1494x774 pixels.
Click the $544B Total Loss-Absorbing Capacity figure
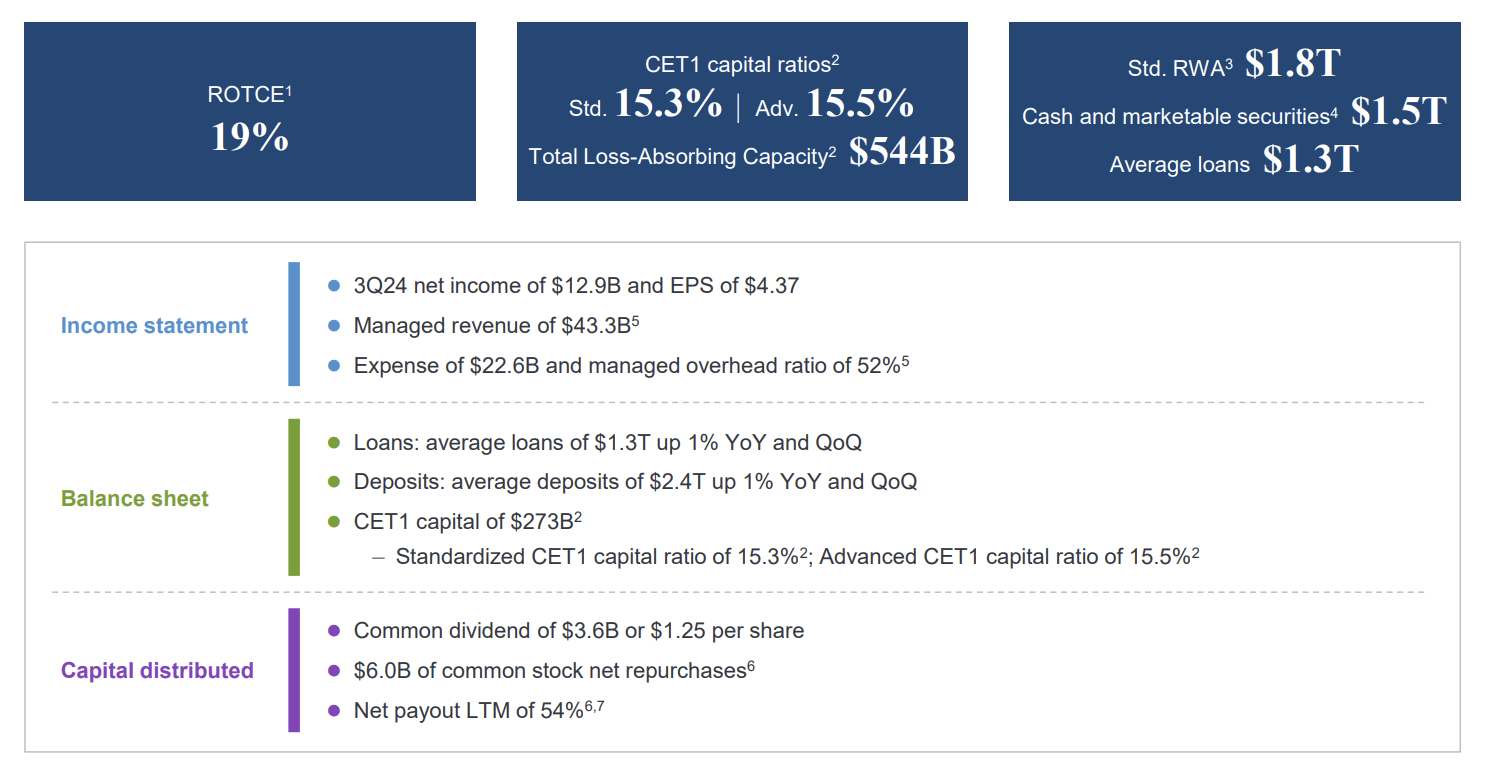pyautogui.click(x=902, y=152)
